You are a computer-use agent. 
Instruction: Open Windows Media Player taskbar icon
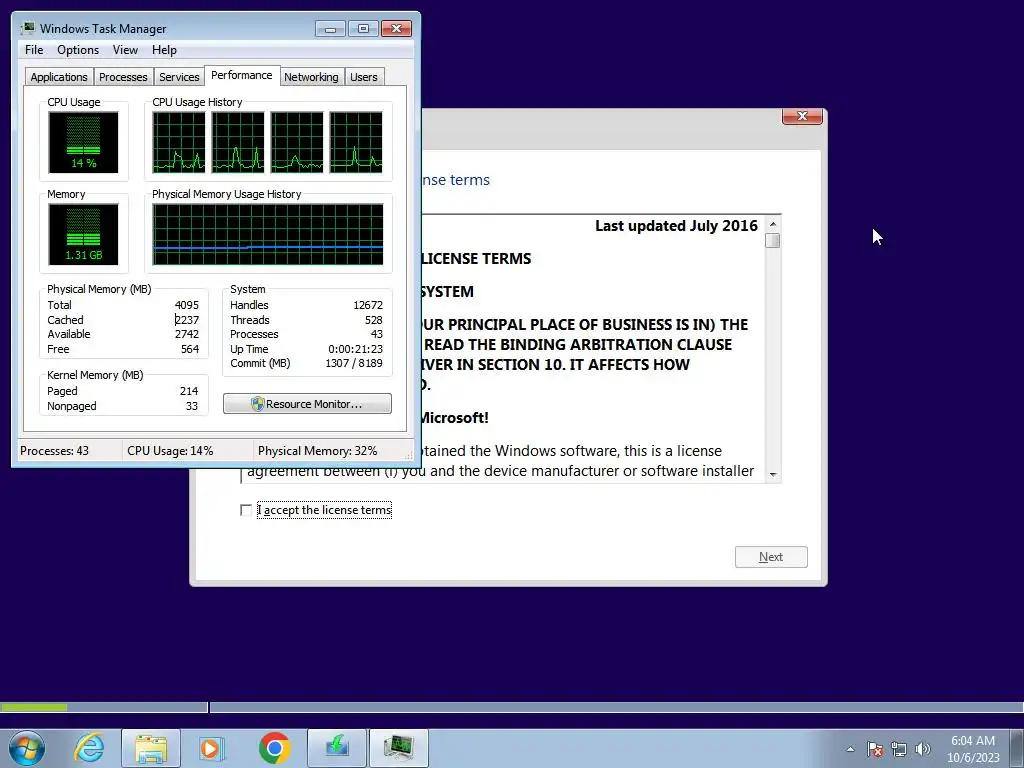(x=212, y=748)
